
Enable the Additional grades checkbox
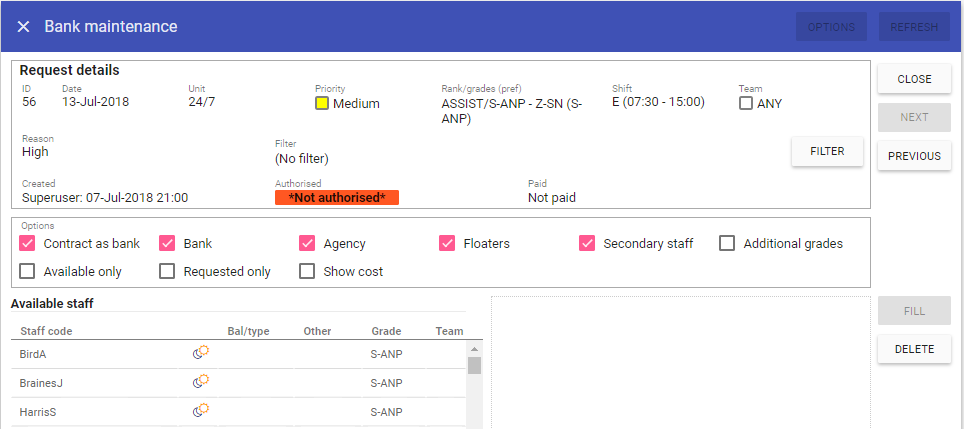[x=727, y=243]
